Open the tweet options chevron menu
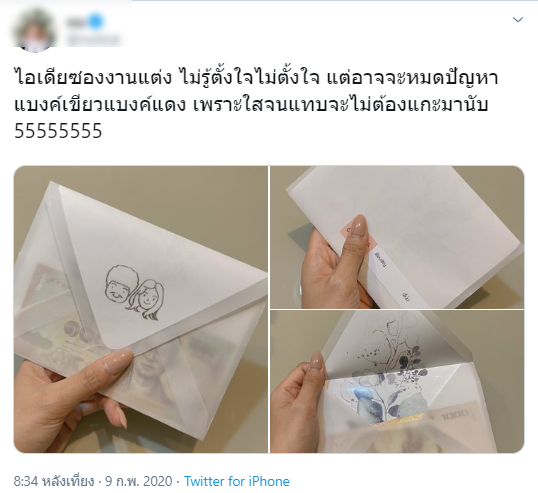This screenshot has height=493, width=538. pos(517,20)
